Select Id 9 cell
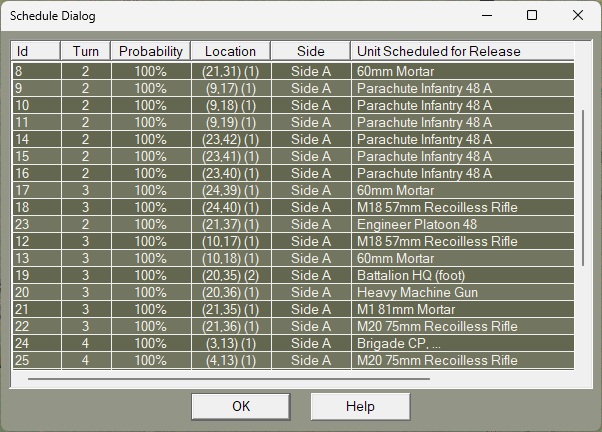Viewport: 602px width, 432px height. coord(37,88)
